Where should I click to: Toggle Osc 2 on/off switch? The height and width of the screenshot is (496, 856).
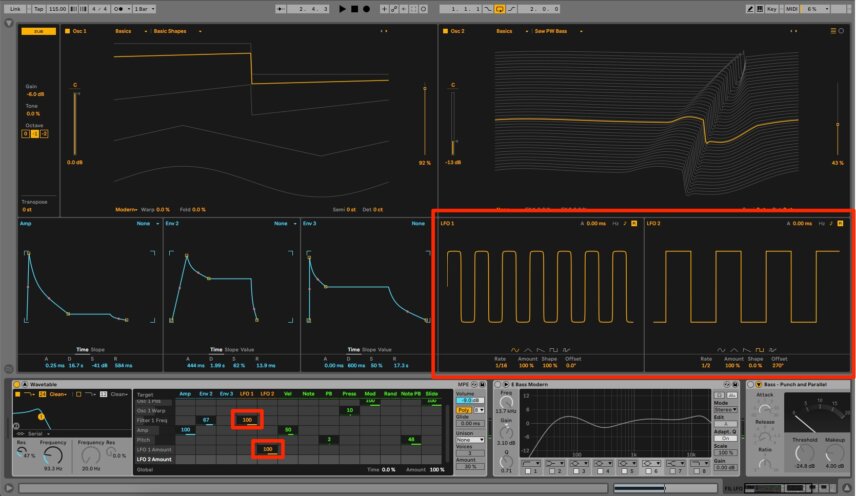(x=445, y=31)
